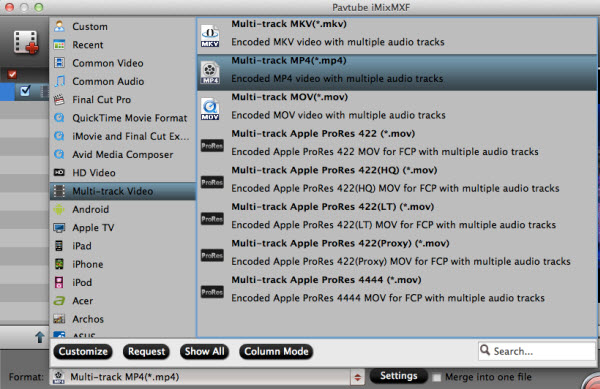Select Archos category
600x389 pixels.
pos(122,319)
